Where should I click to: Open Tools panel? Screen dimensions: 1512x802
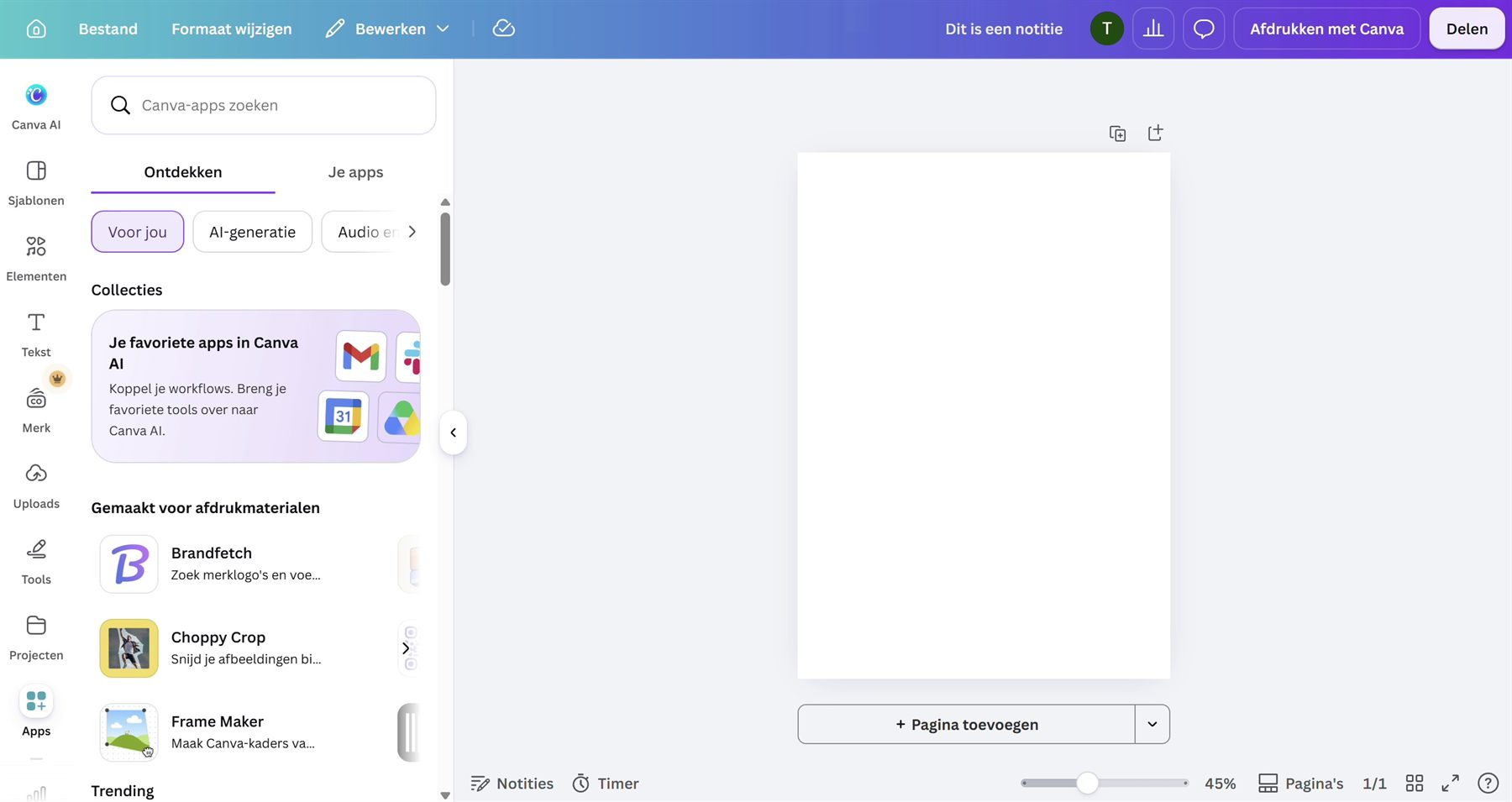click(36, 561)
